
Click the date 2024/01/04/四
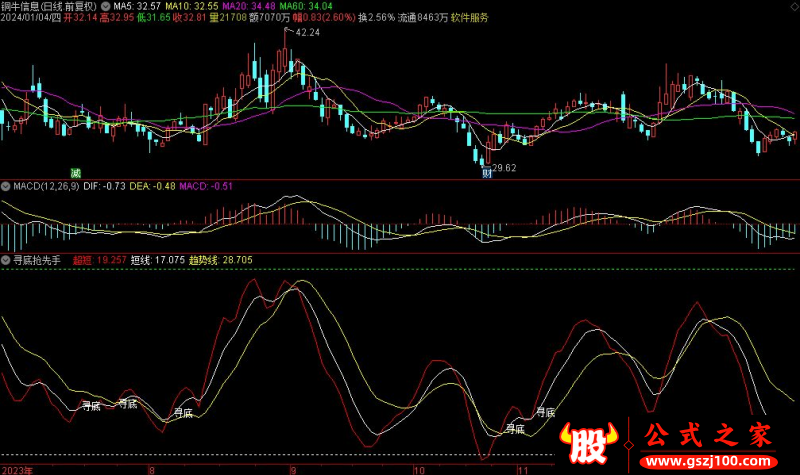click(31, 17)
